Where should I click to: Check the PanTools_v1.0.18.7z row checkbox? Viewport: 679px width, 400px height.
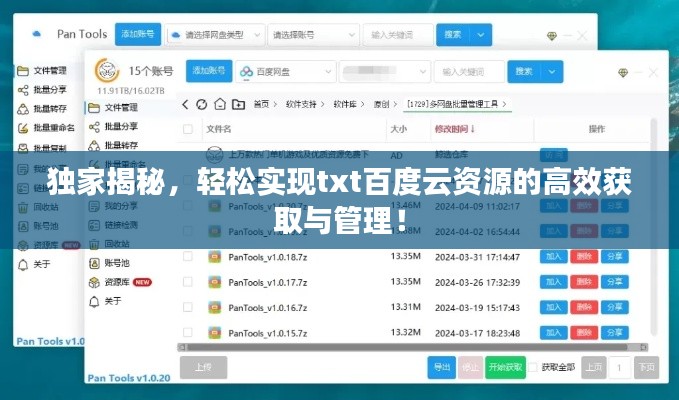click(x=188, y=256)
